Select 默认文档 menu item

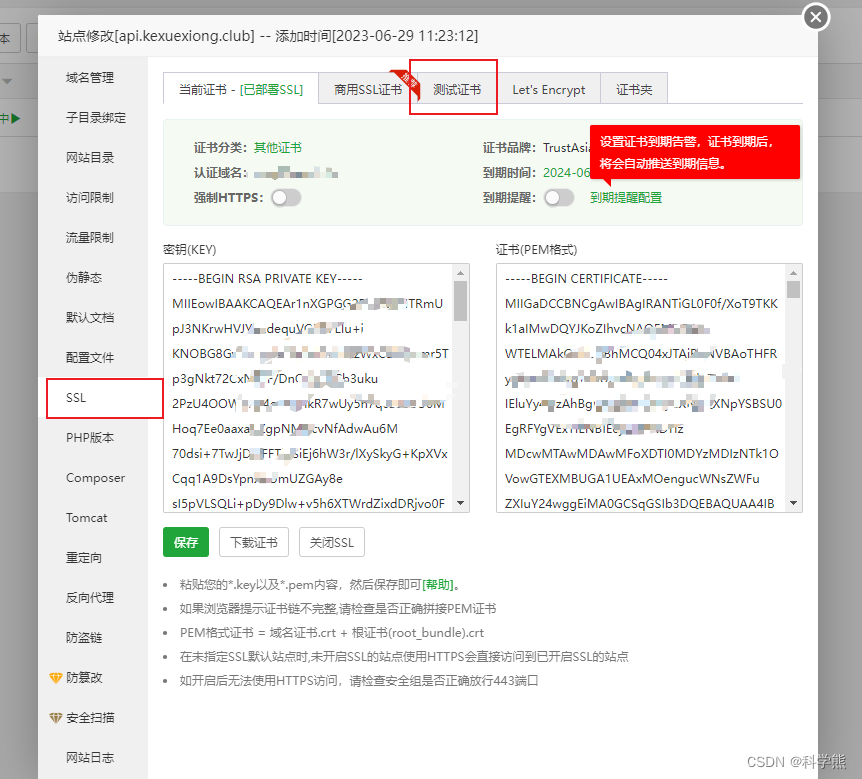[x=90, y=317]
